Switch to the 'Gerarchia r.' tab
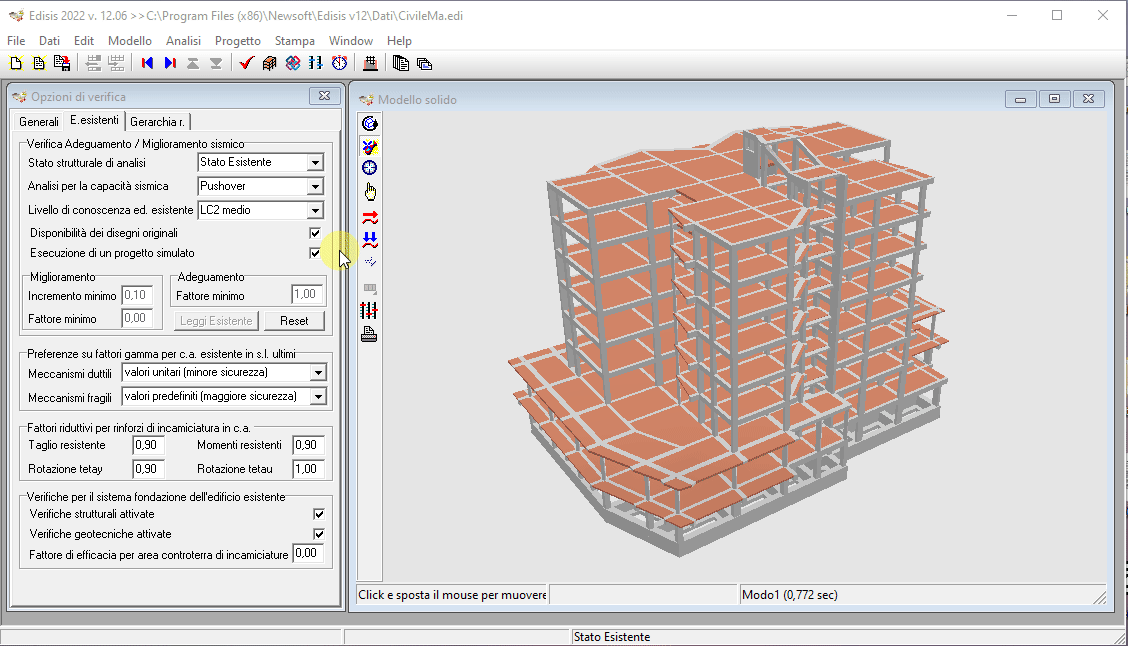Screen dimensions: 1128x646 click(x=157, y=122)
